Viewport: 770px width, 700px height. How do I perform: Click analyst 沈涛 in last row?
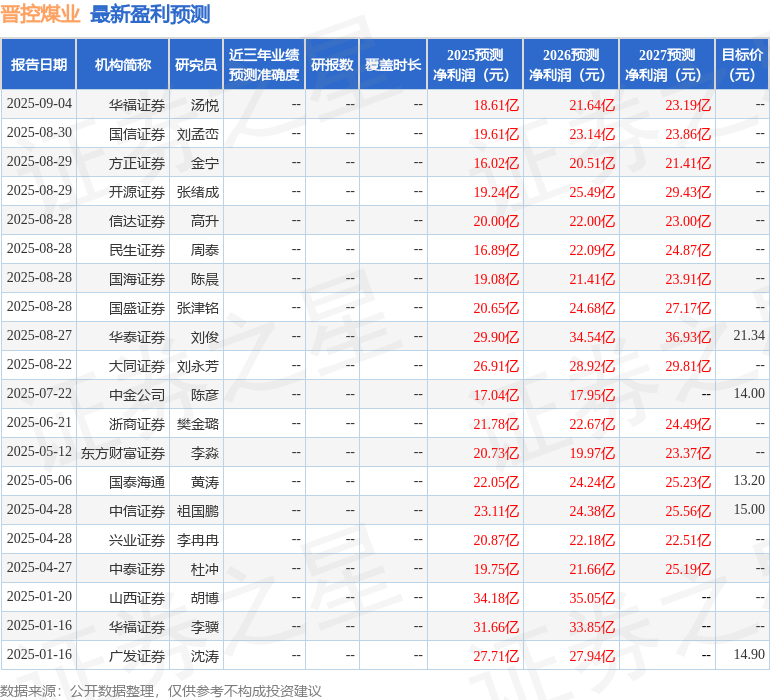click(205, 656)
